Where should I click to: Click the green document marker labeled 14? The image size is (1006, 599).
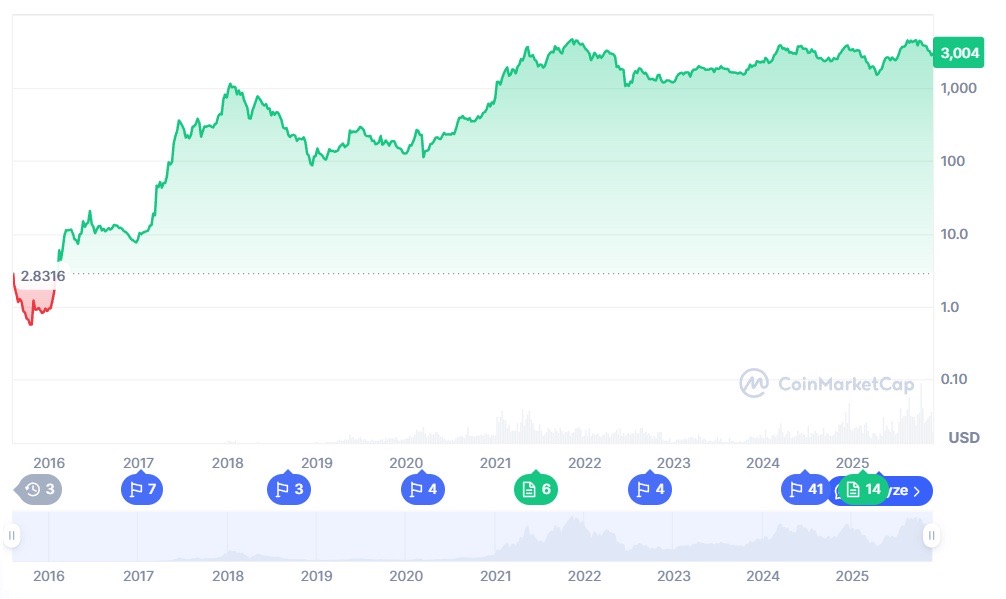pyautogui.click(x=864, y=490)
